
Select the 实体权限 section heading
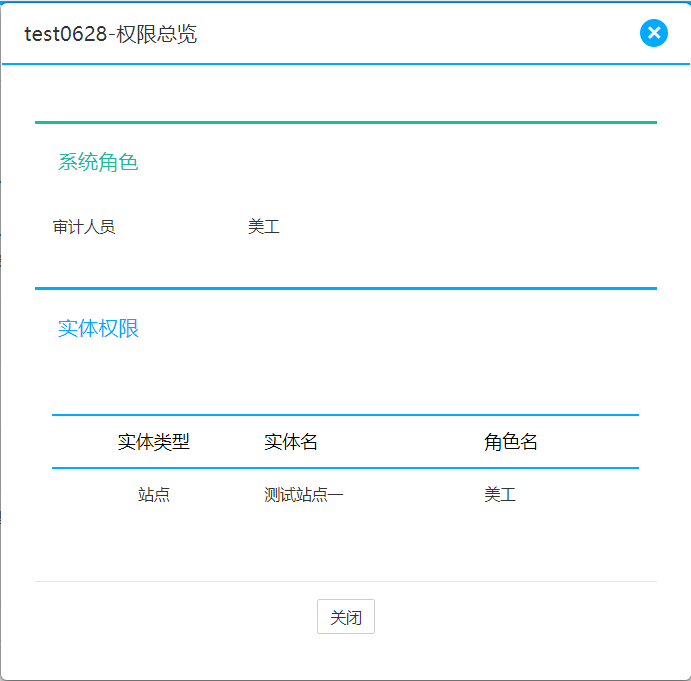(98, 328)
